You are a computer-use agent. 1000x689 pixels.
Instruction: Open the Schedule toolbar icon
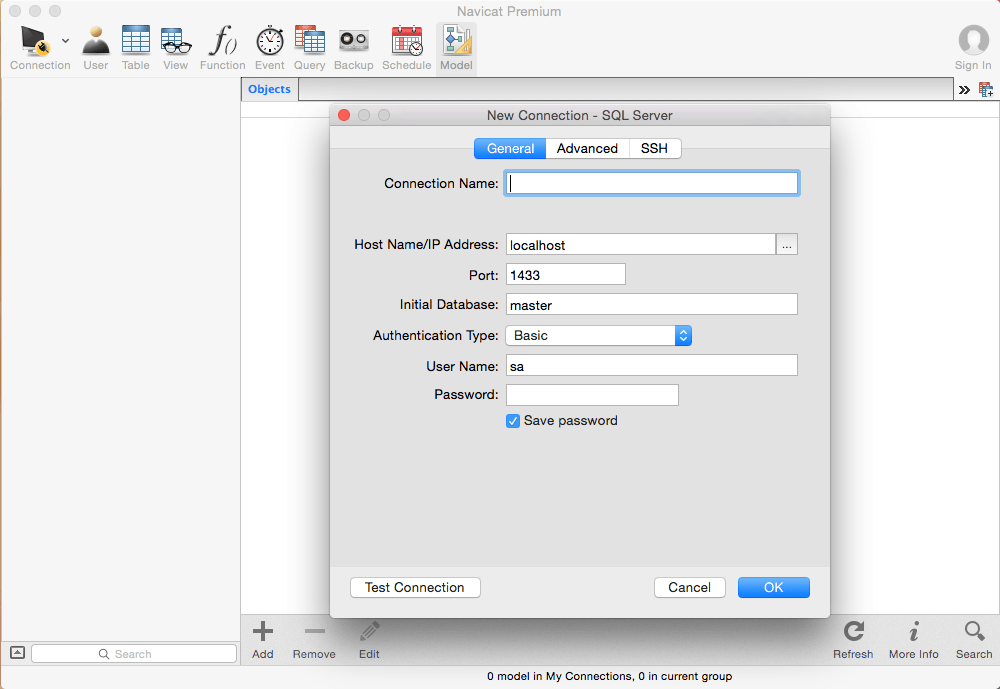(x=407, y=41)
